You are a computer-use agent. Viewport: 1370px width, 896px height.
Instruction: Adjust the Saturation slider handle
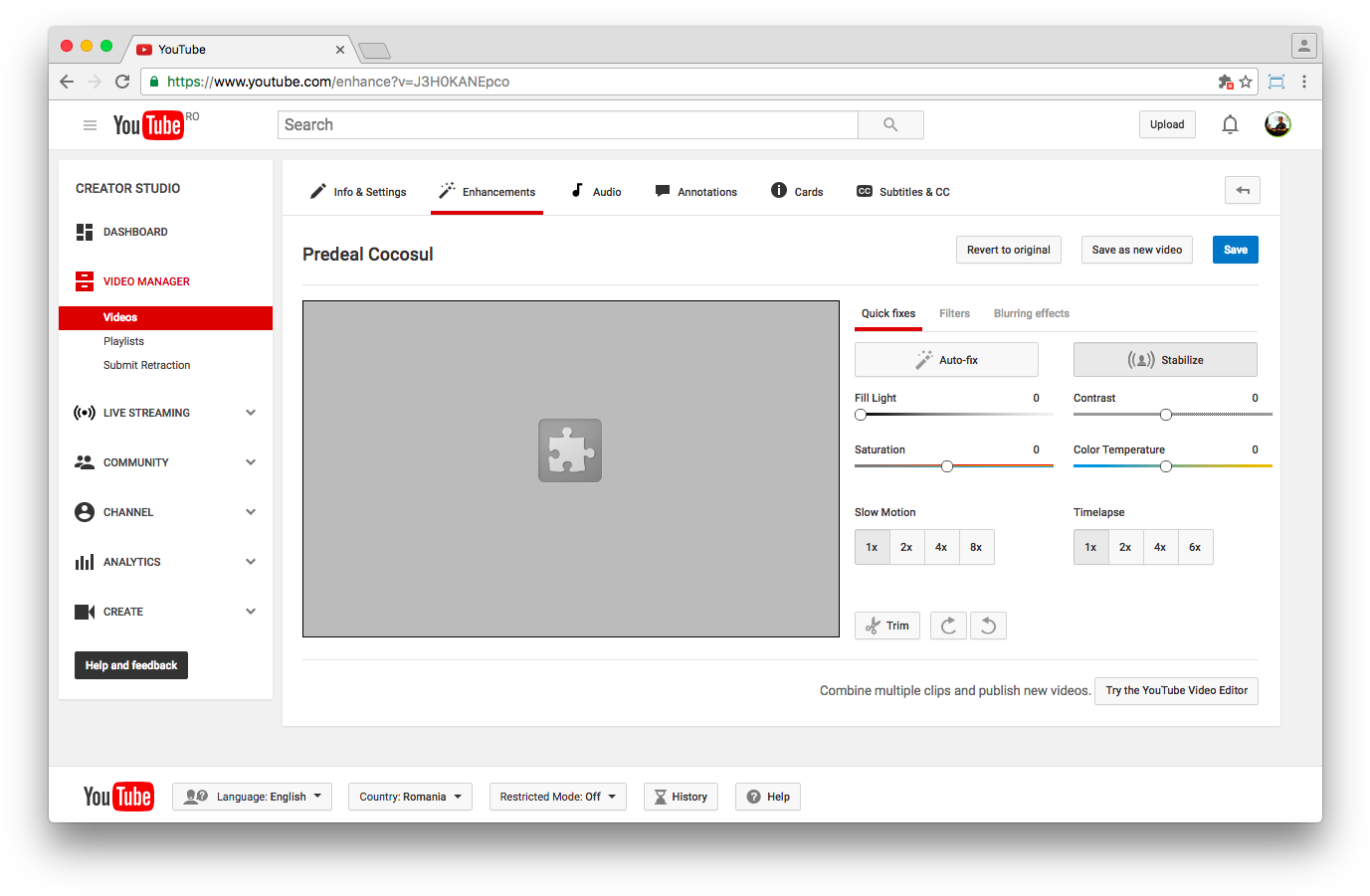(x=946, y=465)
